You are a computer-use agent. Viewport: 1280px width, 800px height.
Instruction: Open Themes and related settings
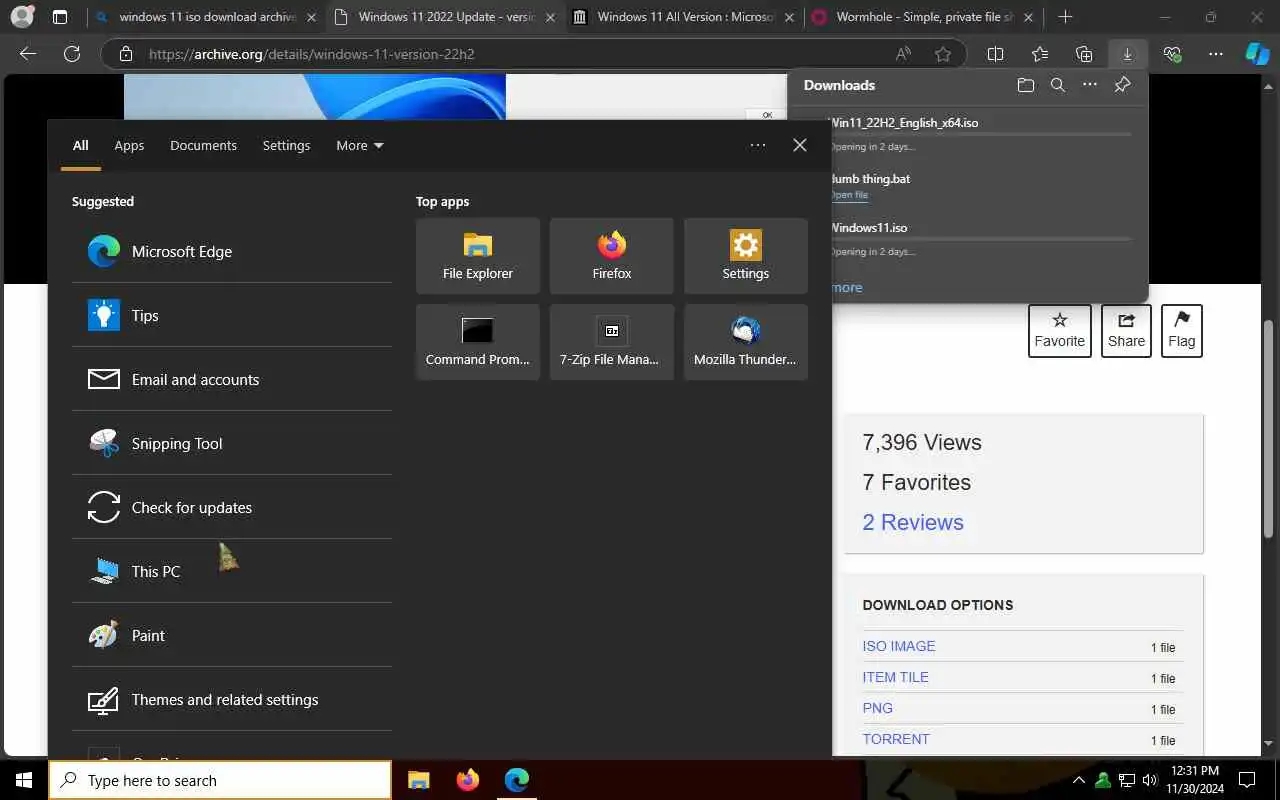pos(232,700)
